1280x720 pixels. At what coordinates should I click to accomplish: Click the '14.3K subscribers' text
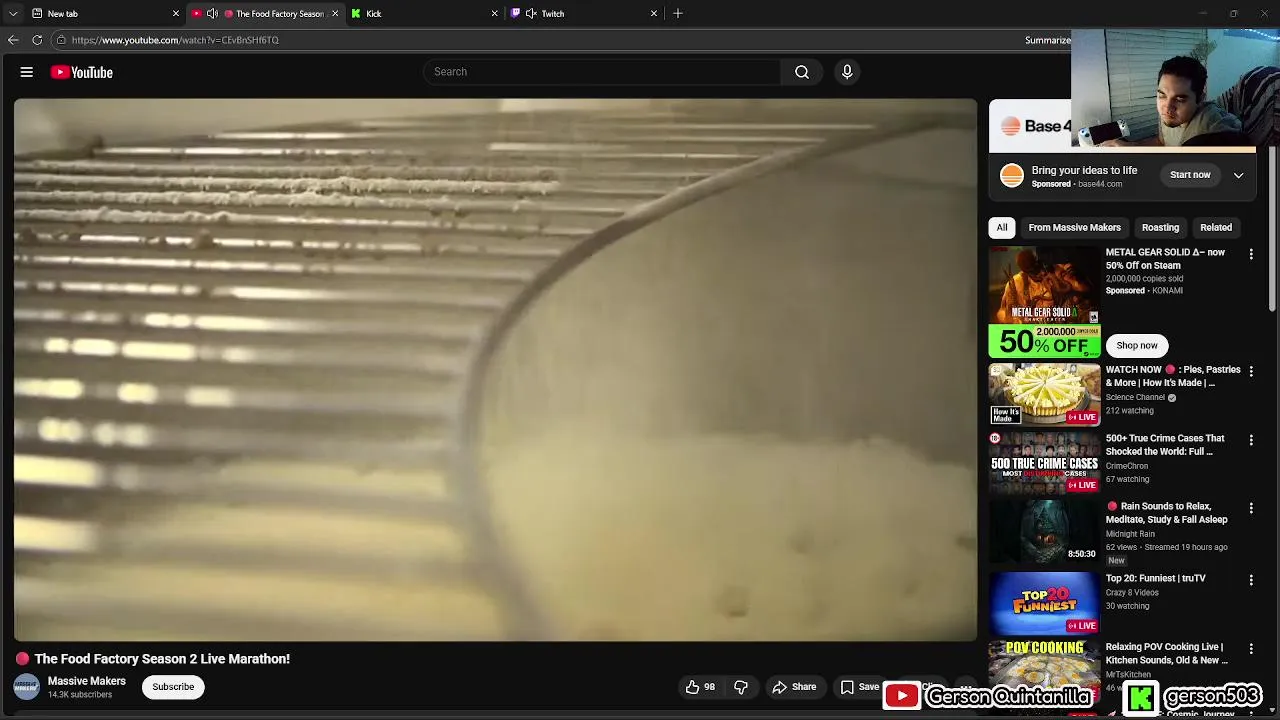pyautogui.click(x=80, y=695)
